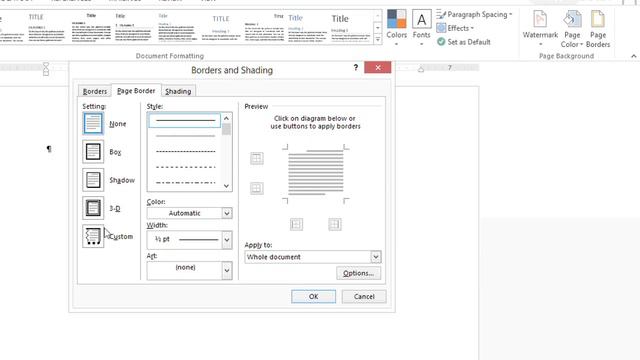Select the dash-dot line style
Viewport: 640px width, 360px height.
tap(185, 182)
